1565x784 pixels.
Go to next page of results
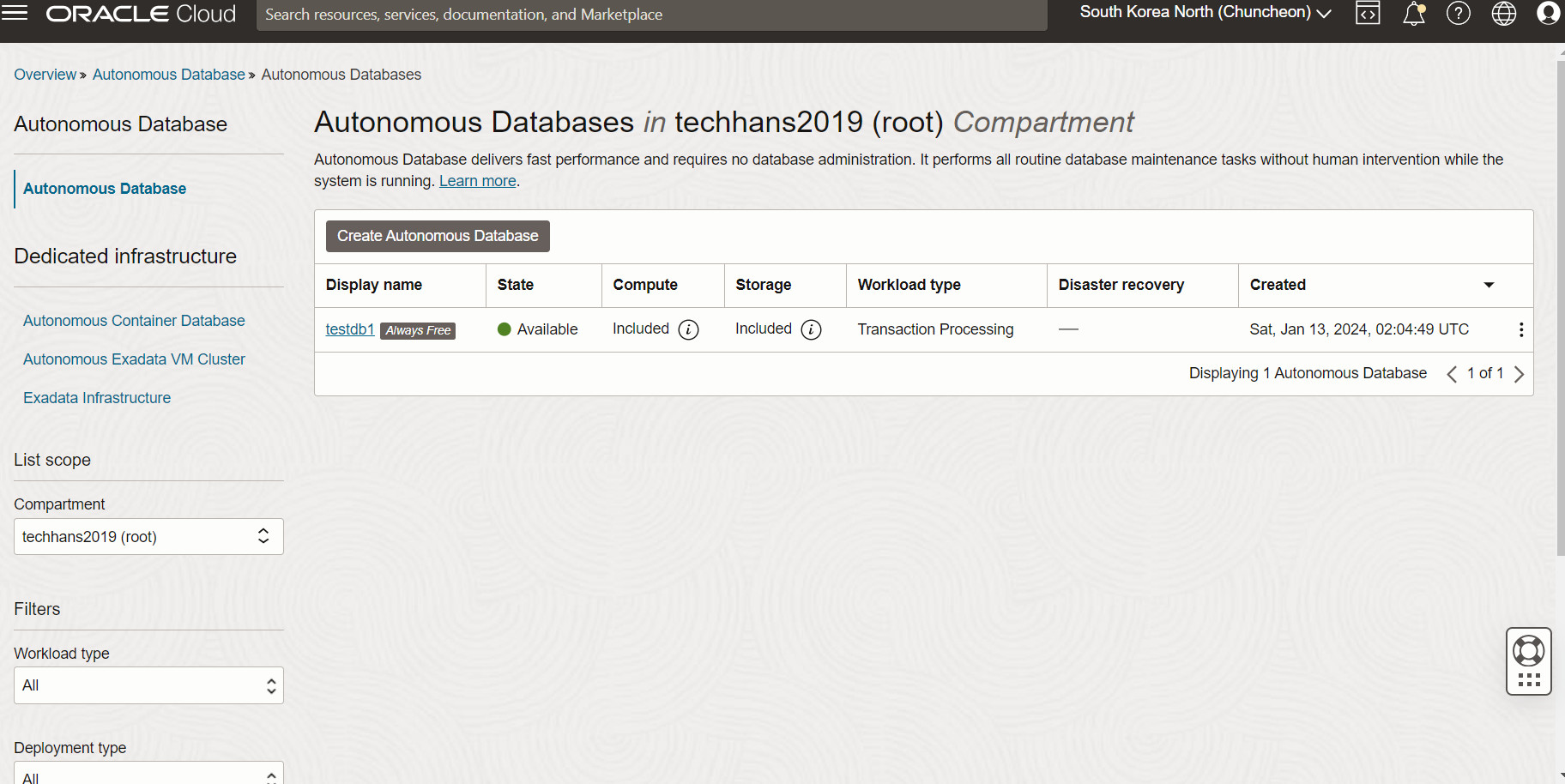point(1519,374)
